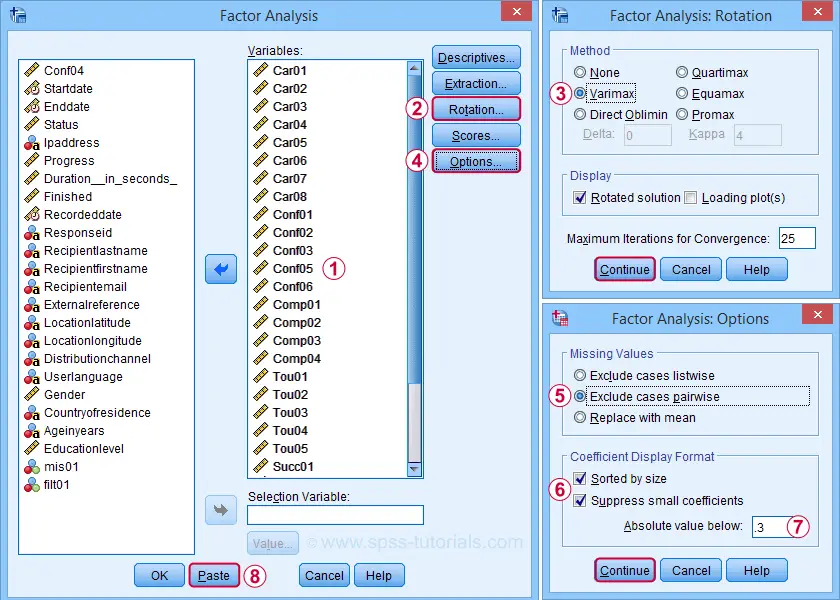Click the scale icon beside Conf04
The image size is (840, 600).
(32, 70)
